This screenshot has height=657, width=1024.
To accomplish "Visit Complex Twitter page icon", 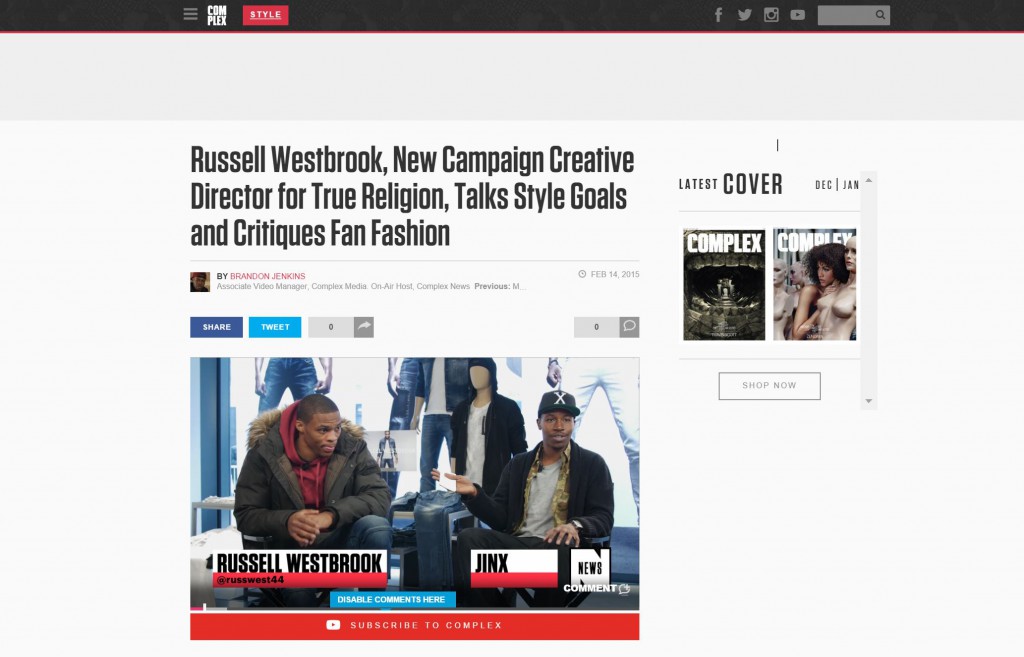I will [x=744, y=14].
